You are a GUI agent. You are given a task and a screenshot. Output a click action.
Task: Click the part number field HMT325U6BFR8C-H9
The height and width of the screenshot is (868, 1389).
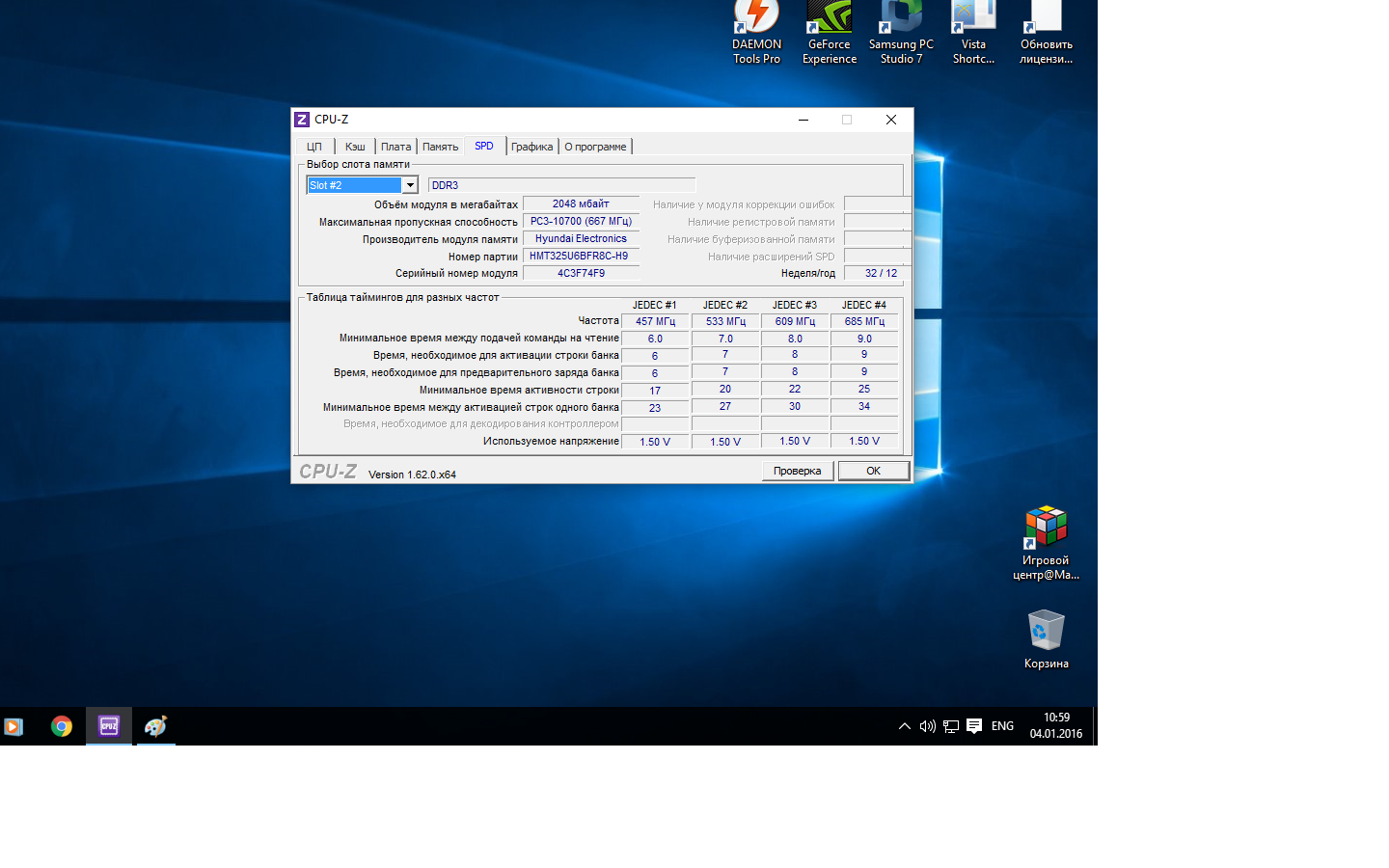(580, 257)
